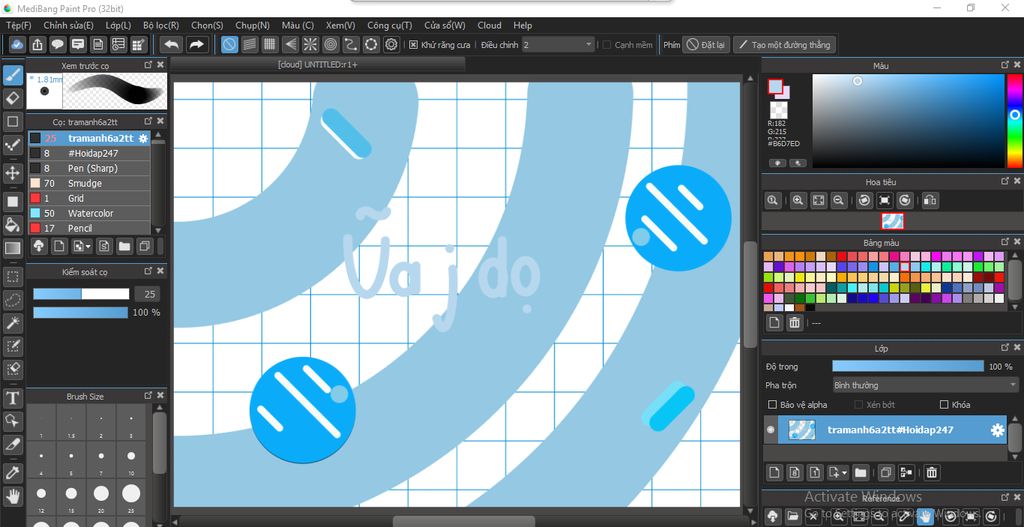Click Tạo một đường thẳng button
Image resolution: width=1024 pixels, height=527 pixels.
click(784, 45)
